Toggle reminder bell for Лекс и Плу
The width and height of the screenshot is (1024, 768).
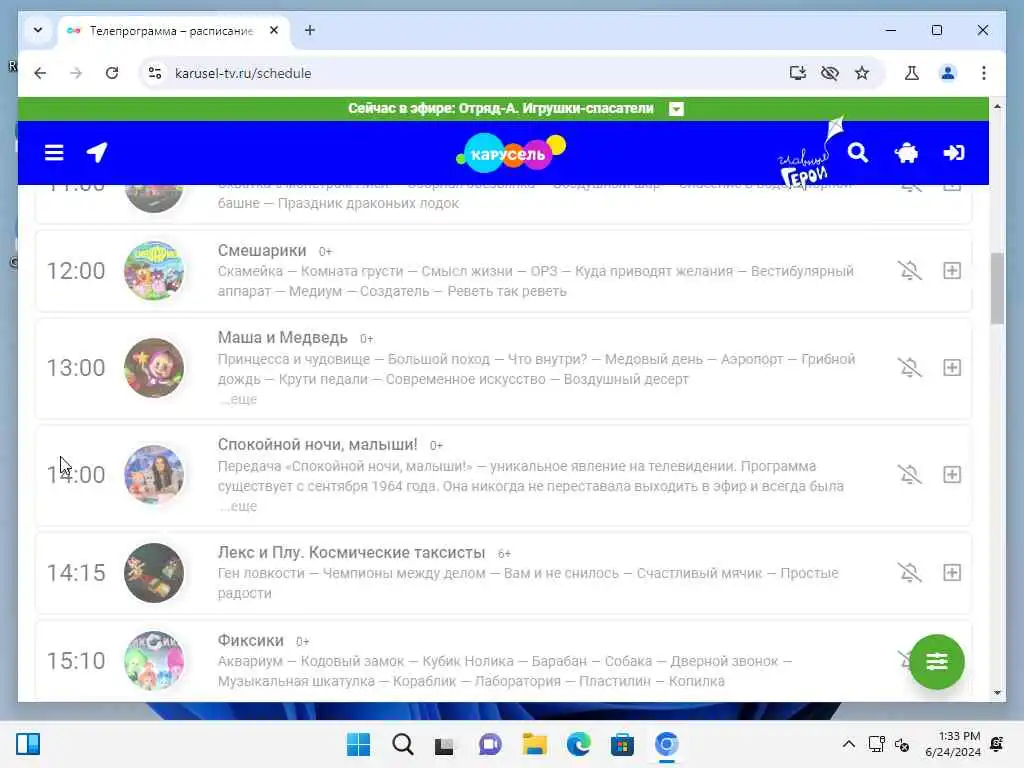(910, 573)
